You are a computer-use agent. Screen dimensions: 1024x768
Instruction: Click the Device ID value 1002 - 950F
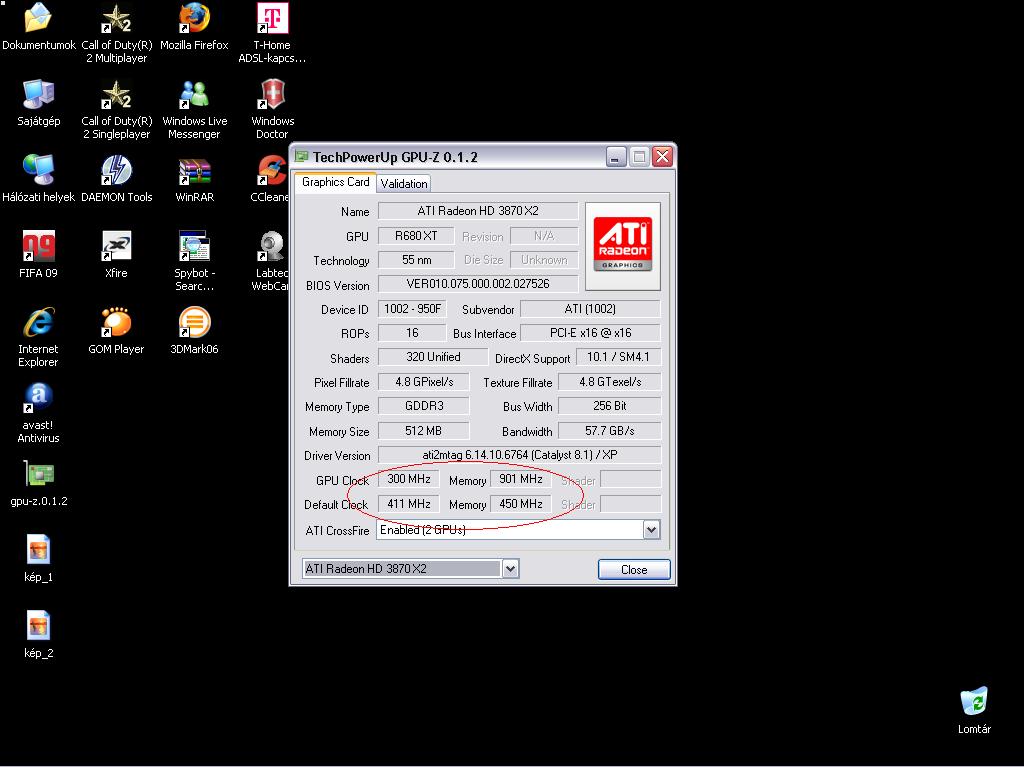[412, 309]
